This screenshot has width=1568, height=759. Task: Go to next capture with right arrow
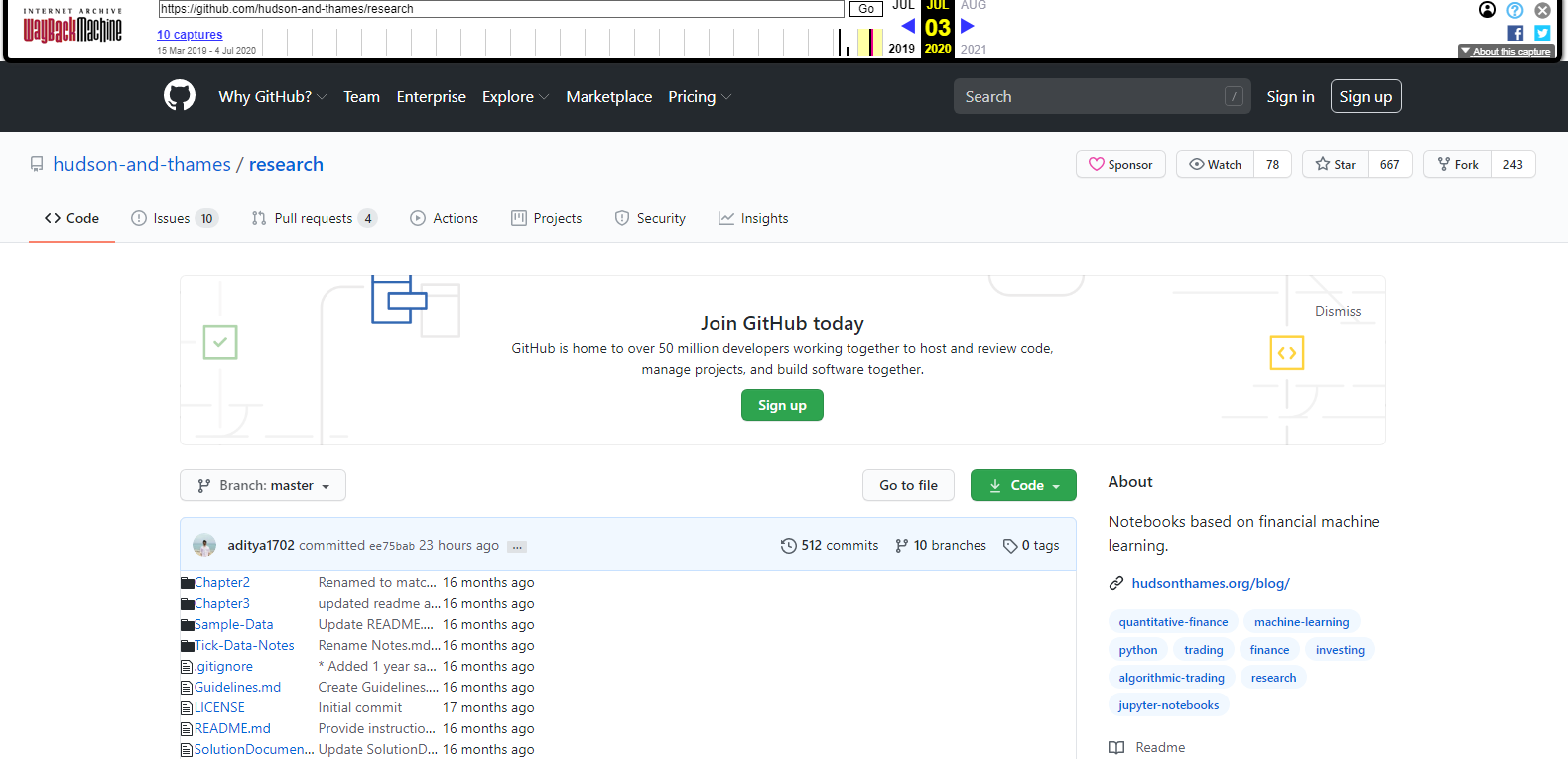(x=968, y=27)
